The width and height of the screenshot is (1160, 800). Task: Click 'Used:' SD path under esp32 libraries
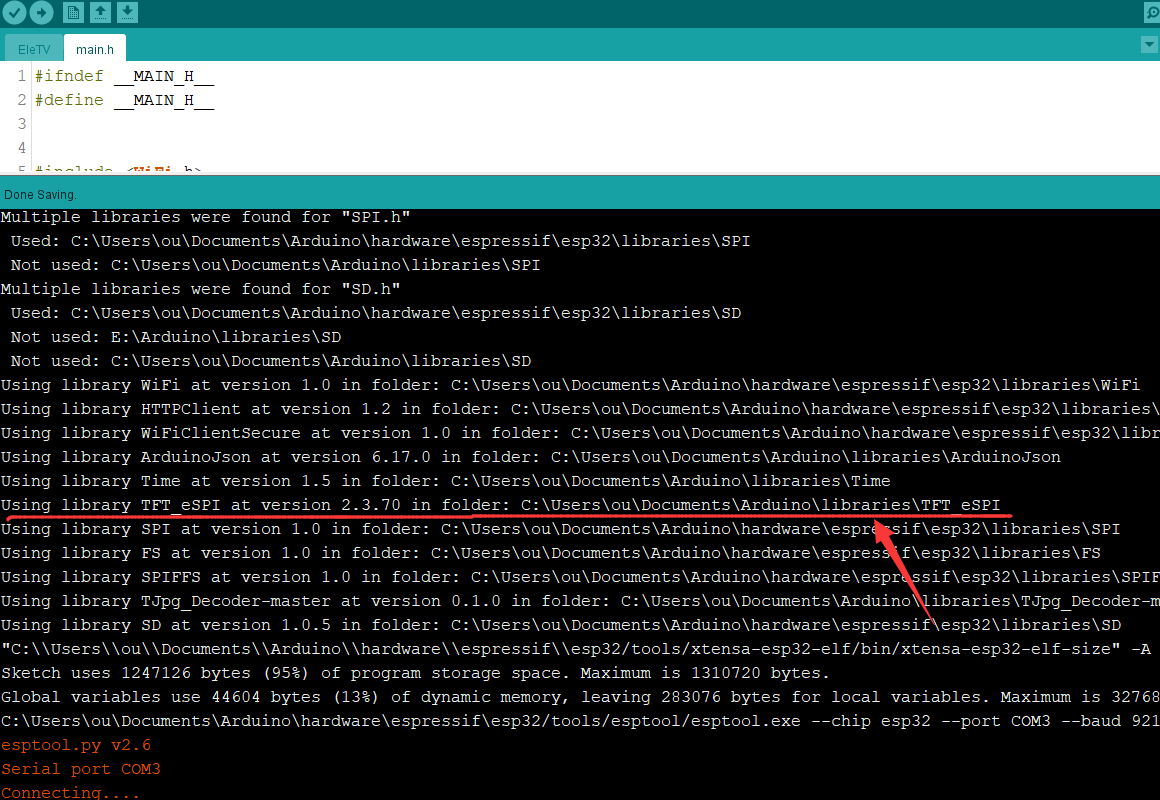376,313
